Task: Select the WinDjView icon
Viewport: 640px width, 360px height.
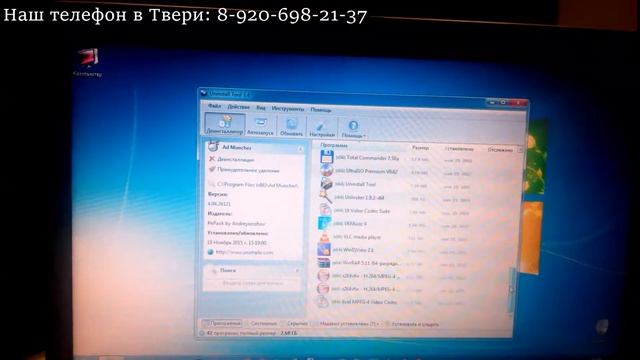Action: (x=324, y=249)
